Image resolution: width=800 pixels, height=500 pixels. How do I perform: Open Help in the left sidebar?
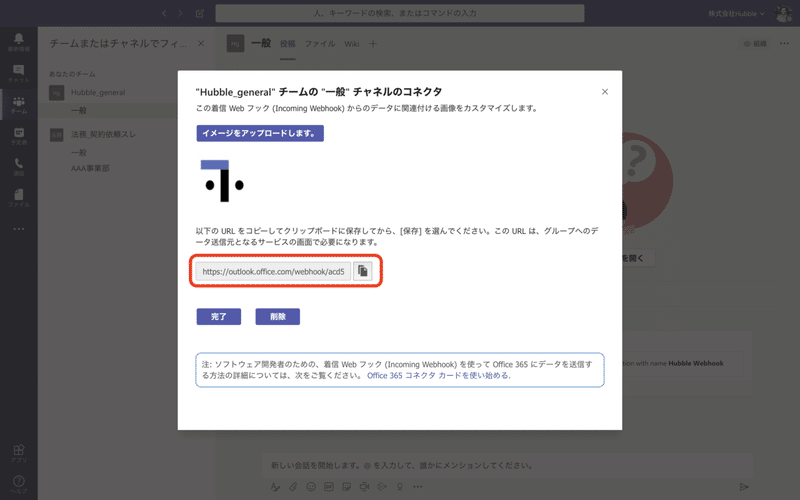pyautogui.click(x=19, y=484)
